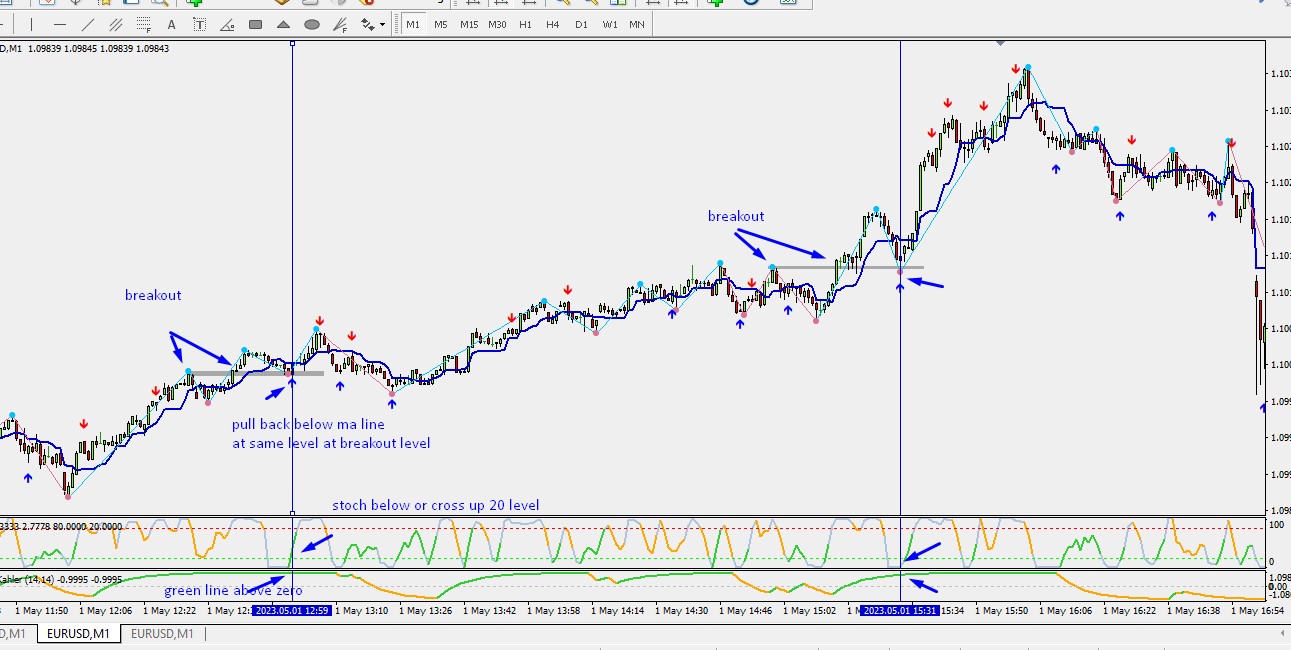
Task: Switch to M5 timeframe
Action: 441,24
